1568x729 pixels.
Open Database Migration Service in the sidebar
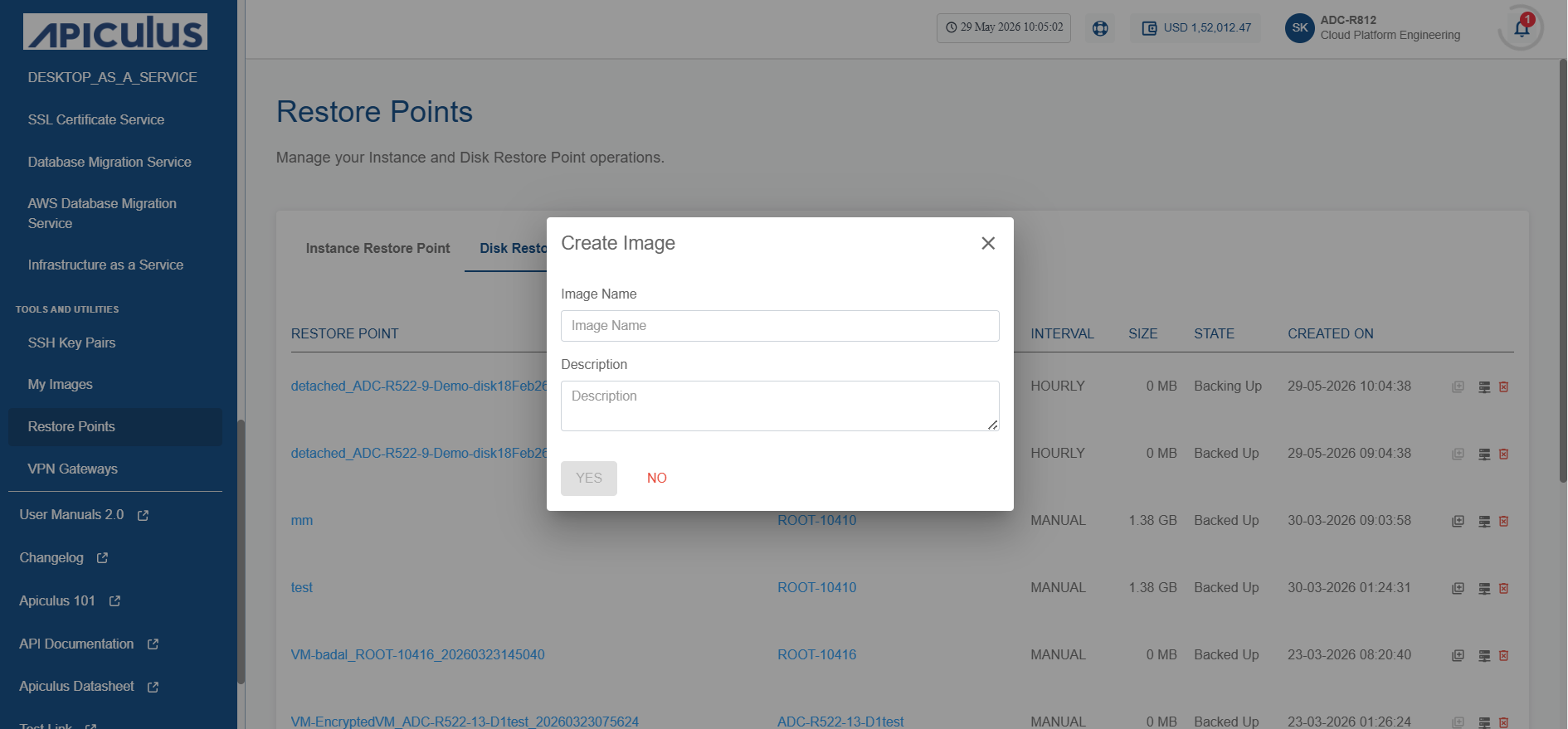(110, 162)
